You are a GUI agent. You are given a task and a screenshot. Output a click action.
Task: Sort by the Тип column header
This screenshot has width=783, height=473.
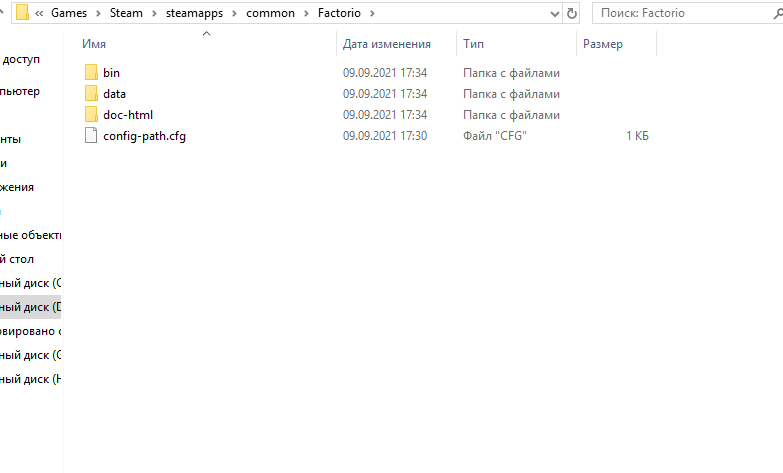473,44
